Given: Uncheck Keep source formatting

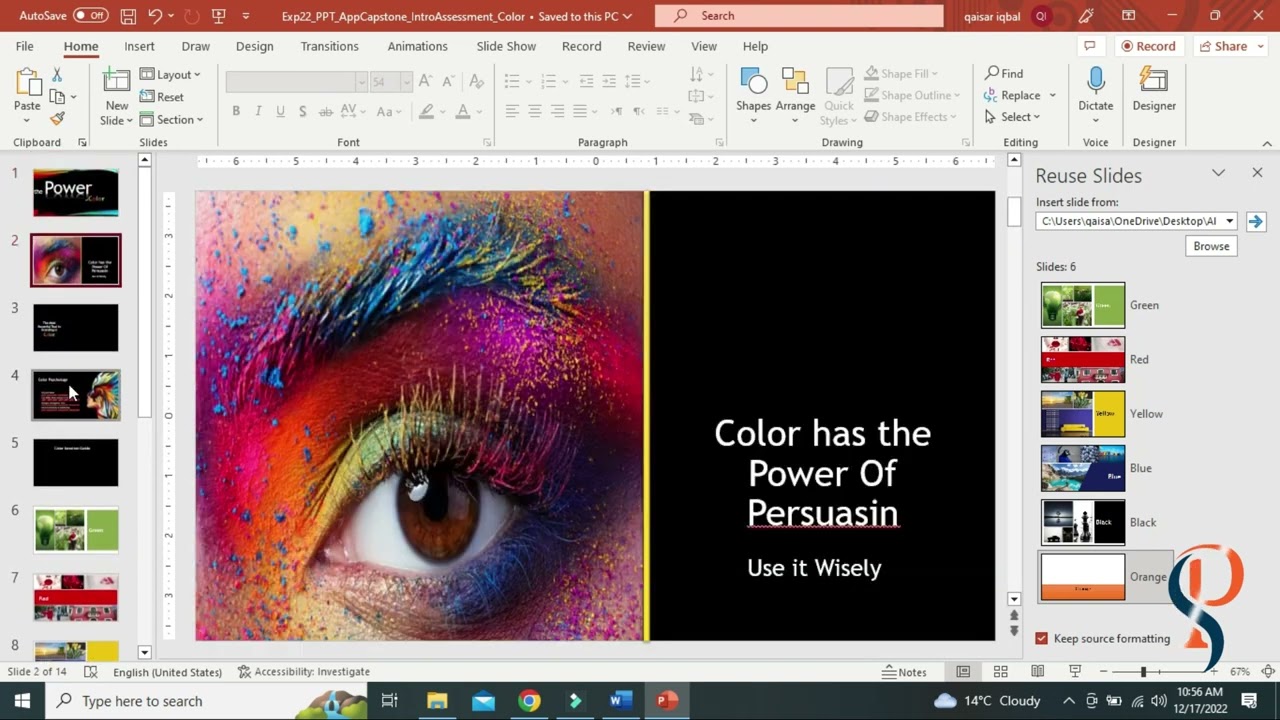Looking at the screenshot, I should pos(1042,638).
